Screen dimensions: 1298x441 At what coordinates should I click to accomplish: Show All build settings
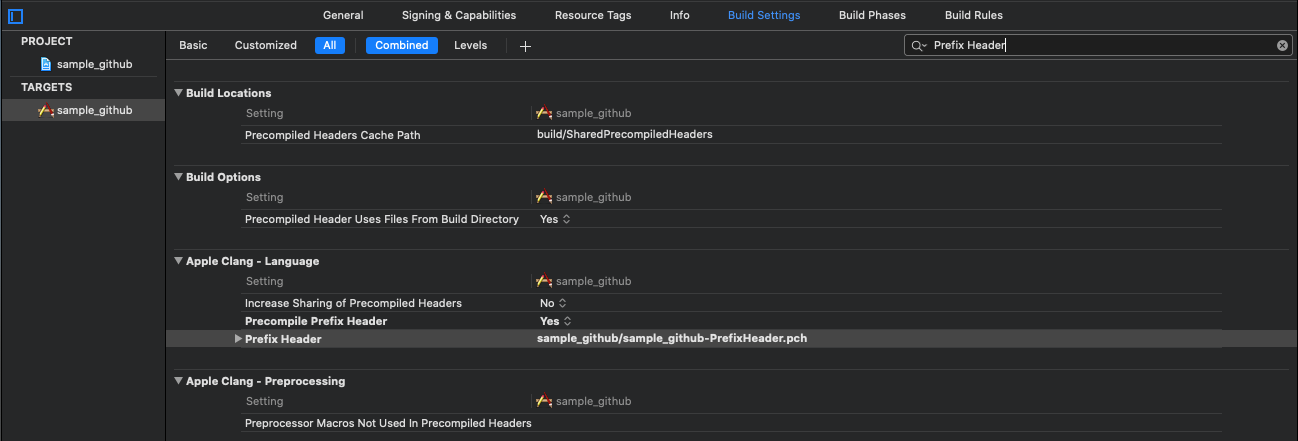pyautogui.click(x=329, y=45)
